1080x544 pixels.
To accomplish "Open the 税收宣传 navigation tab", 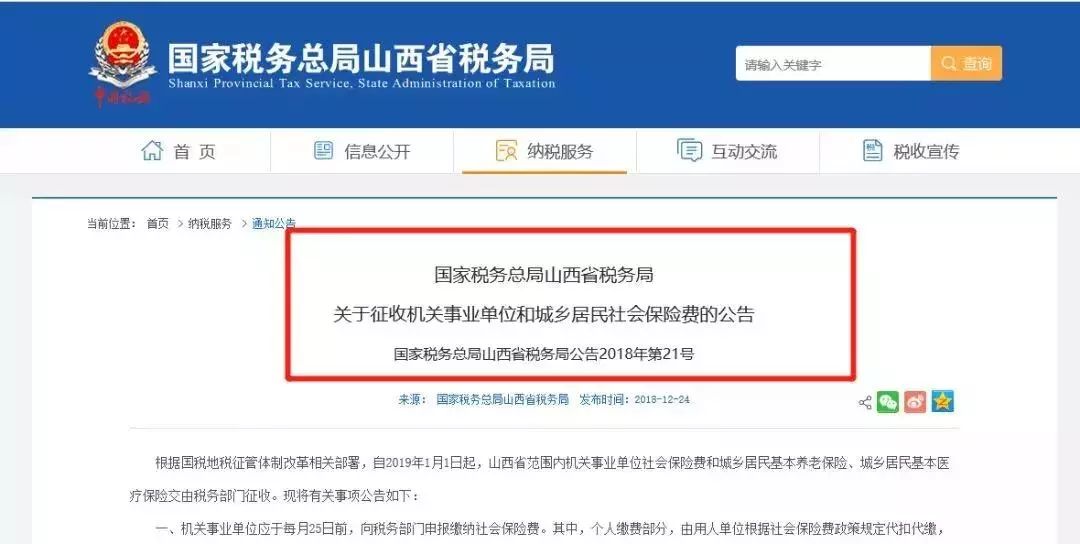I will click(x=911, y=151).
